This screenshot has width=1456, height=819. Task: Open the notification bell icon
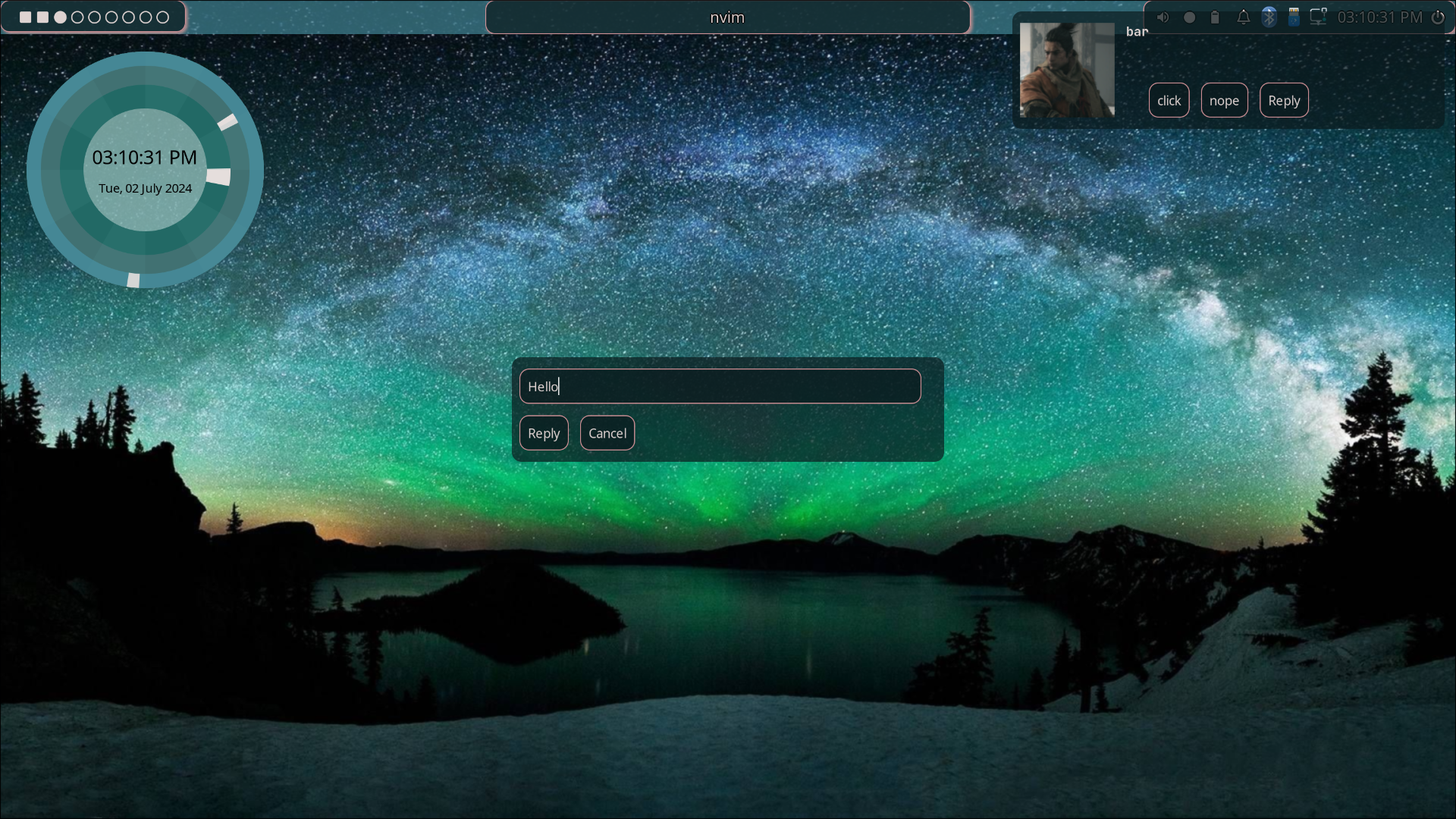1243,17
